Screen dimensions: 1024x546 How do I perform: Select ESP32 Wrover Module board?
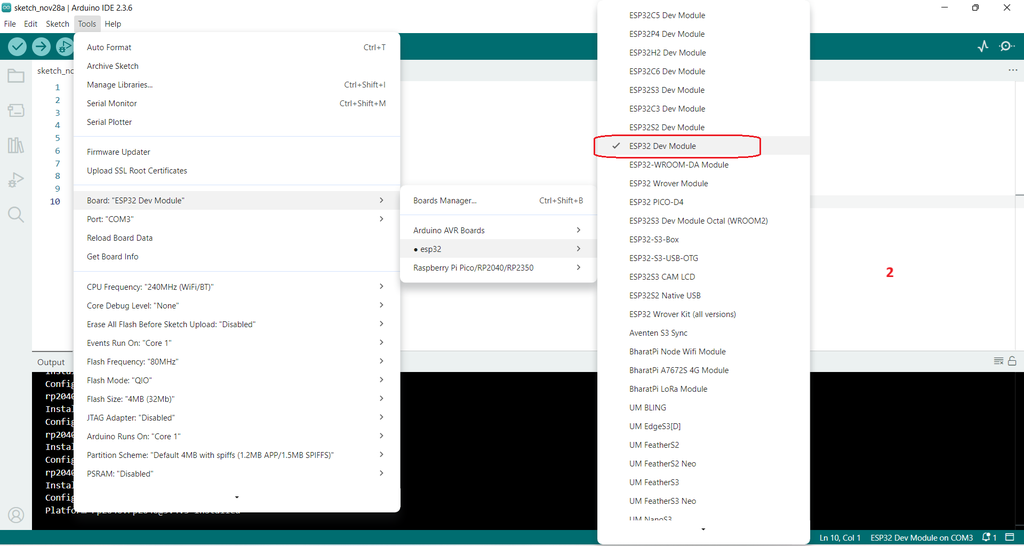pos(703,184)
